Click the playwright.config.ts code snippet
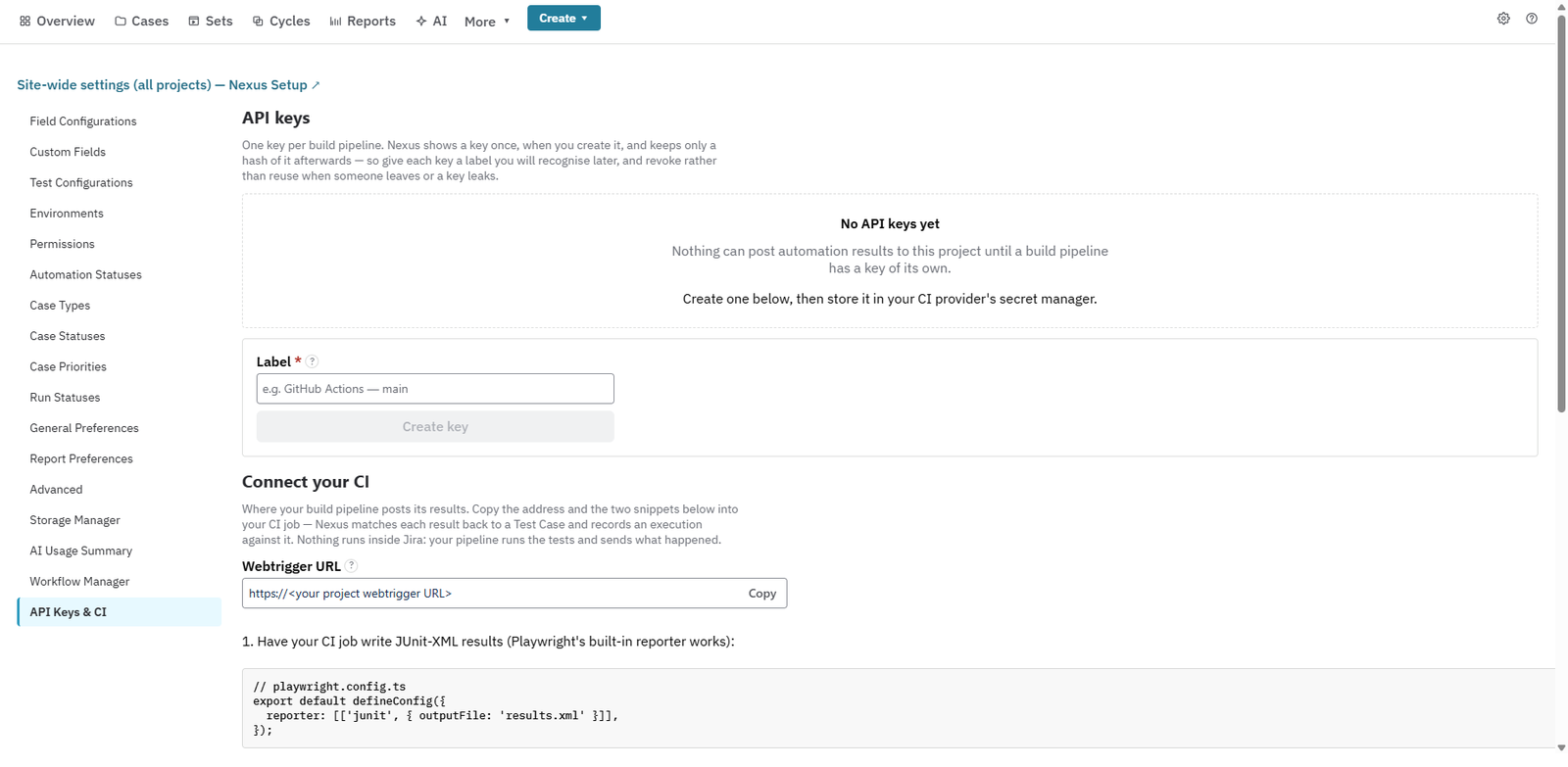 898,708
